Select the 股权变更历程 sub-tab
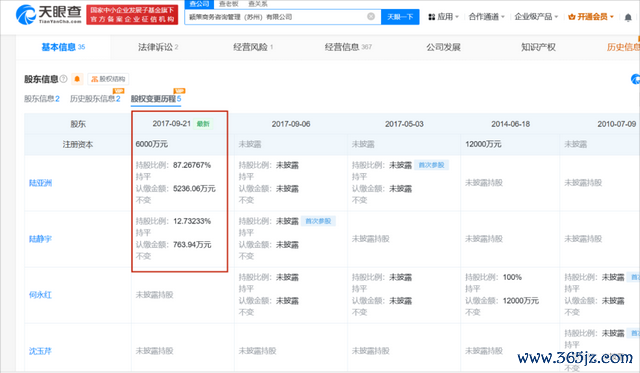 pos(156,99)
